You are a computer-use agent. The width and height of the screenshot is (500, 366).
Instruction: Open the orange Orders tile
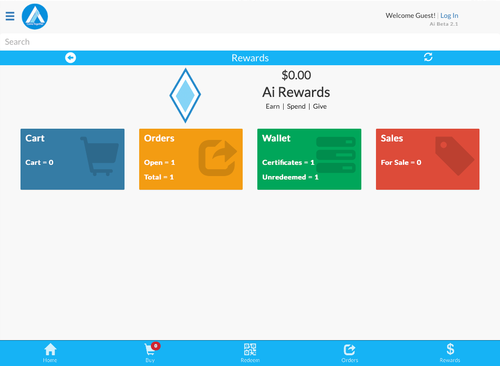coord(191,159)
